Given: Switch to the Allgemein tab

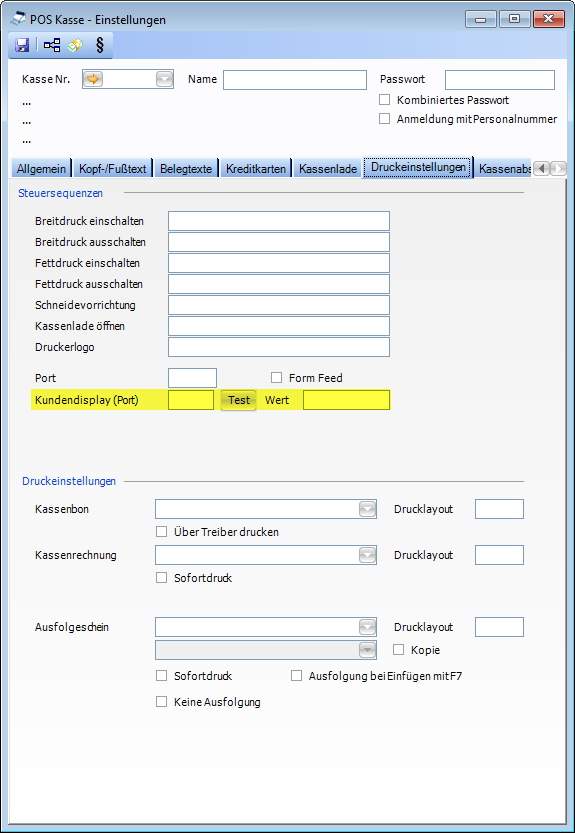Looking at the screenshot, I should click(41, 168).
